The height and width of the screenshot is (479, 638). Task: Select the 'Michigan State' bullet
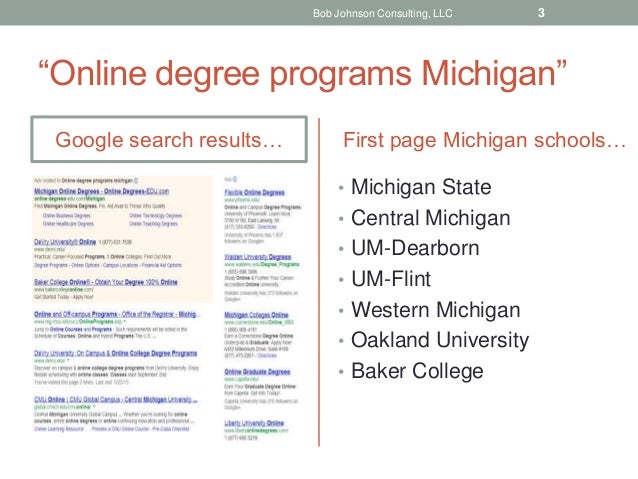coord(421,187)
